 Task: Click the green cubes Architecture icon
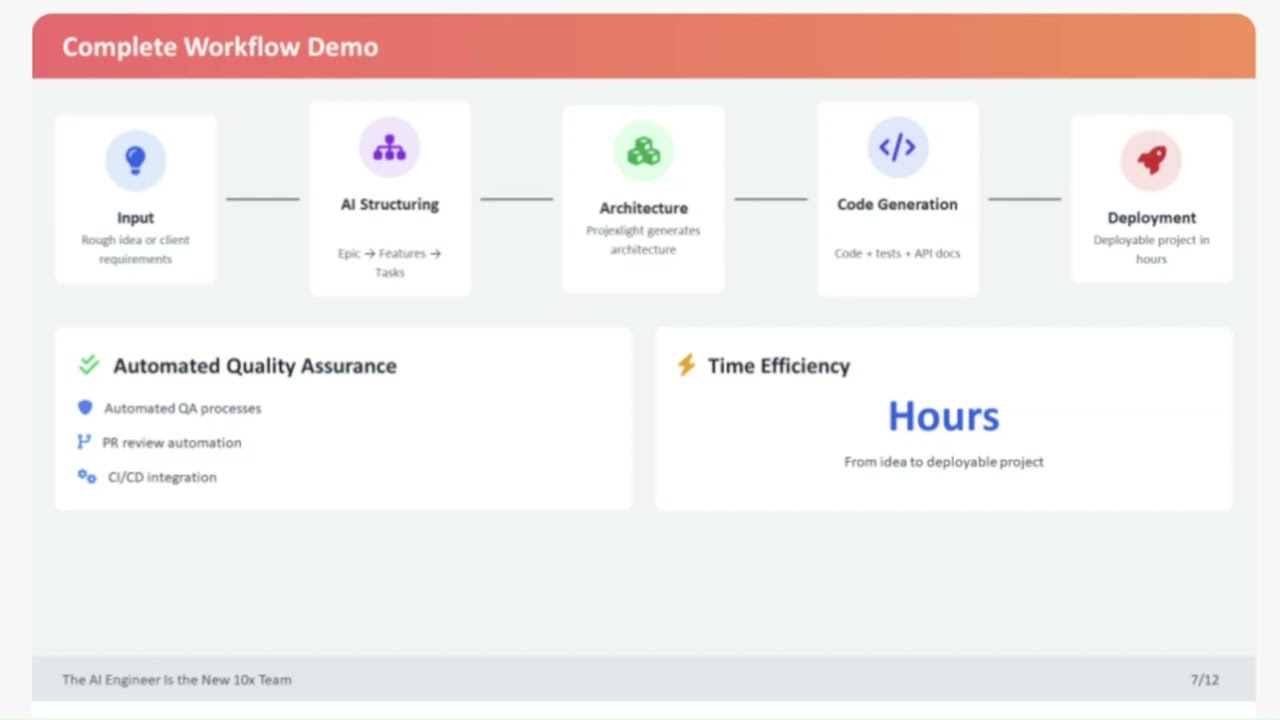643,152
